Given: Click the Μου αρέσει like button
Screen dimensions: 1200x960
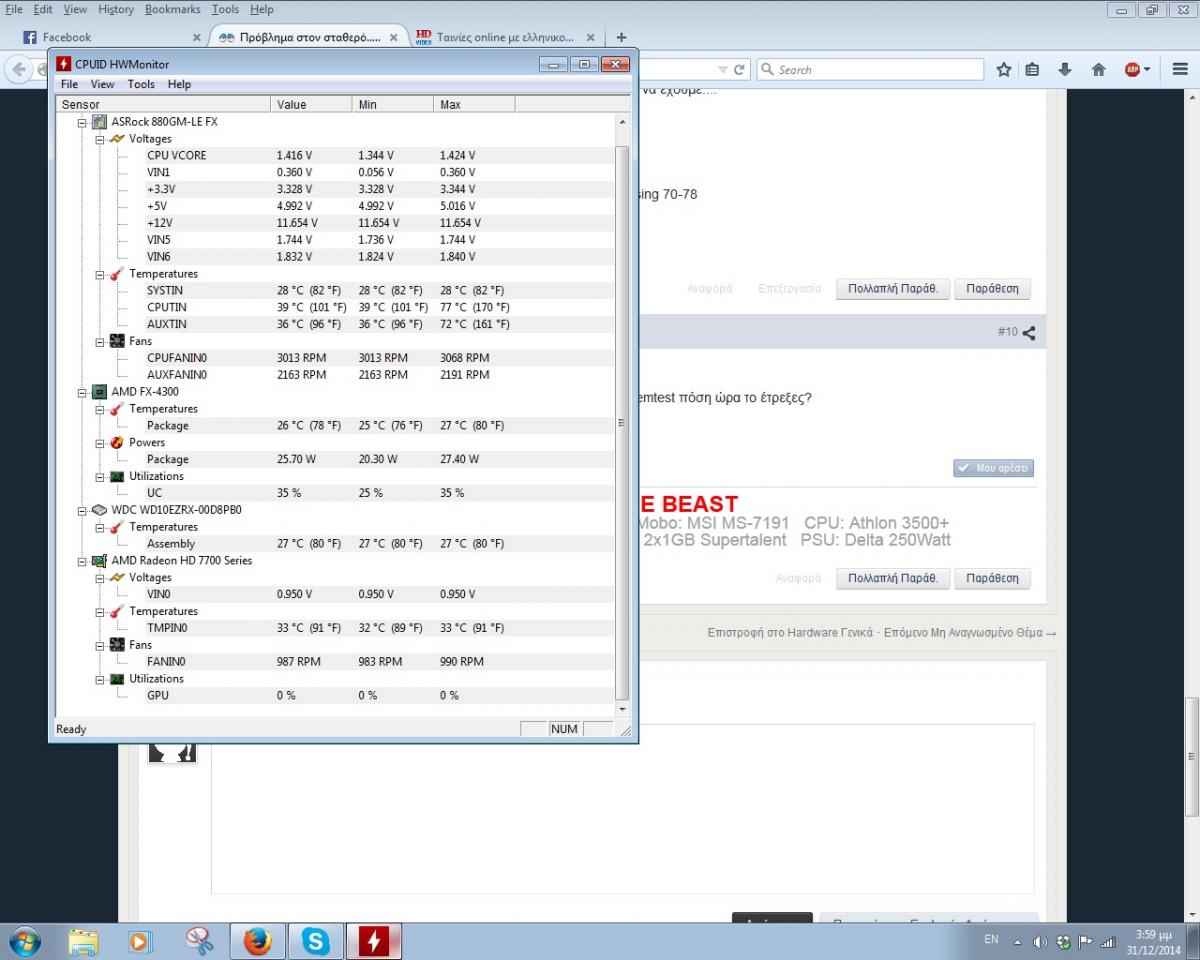Looking at the screenshot, I should pyautogui.click(x=993, y=468).
